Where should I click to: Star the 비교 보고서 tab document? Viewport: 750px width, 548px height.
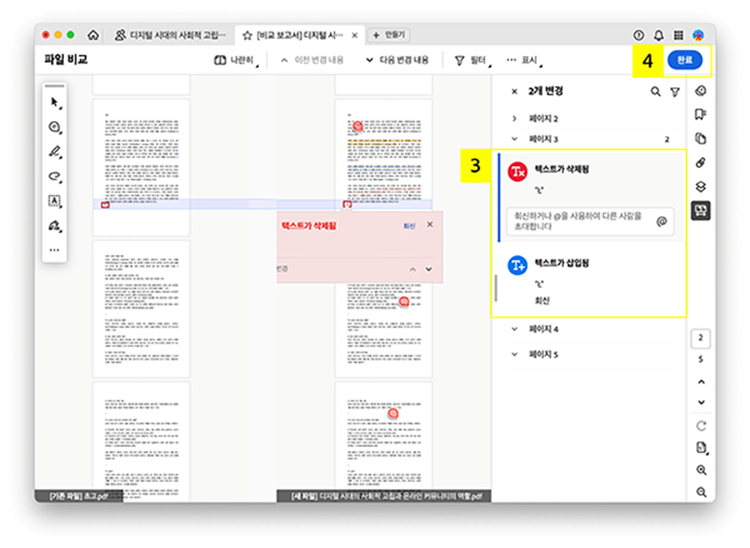pos(247,35)
